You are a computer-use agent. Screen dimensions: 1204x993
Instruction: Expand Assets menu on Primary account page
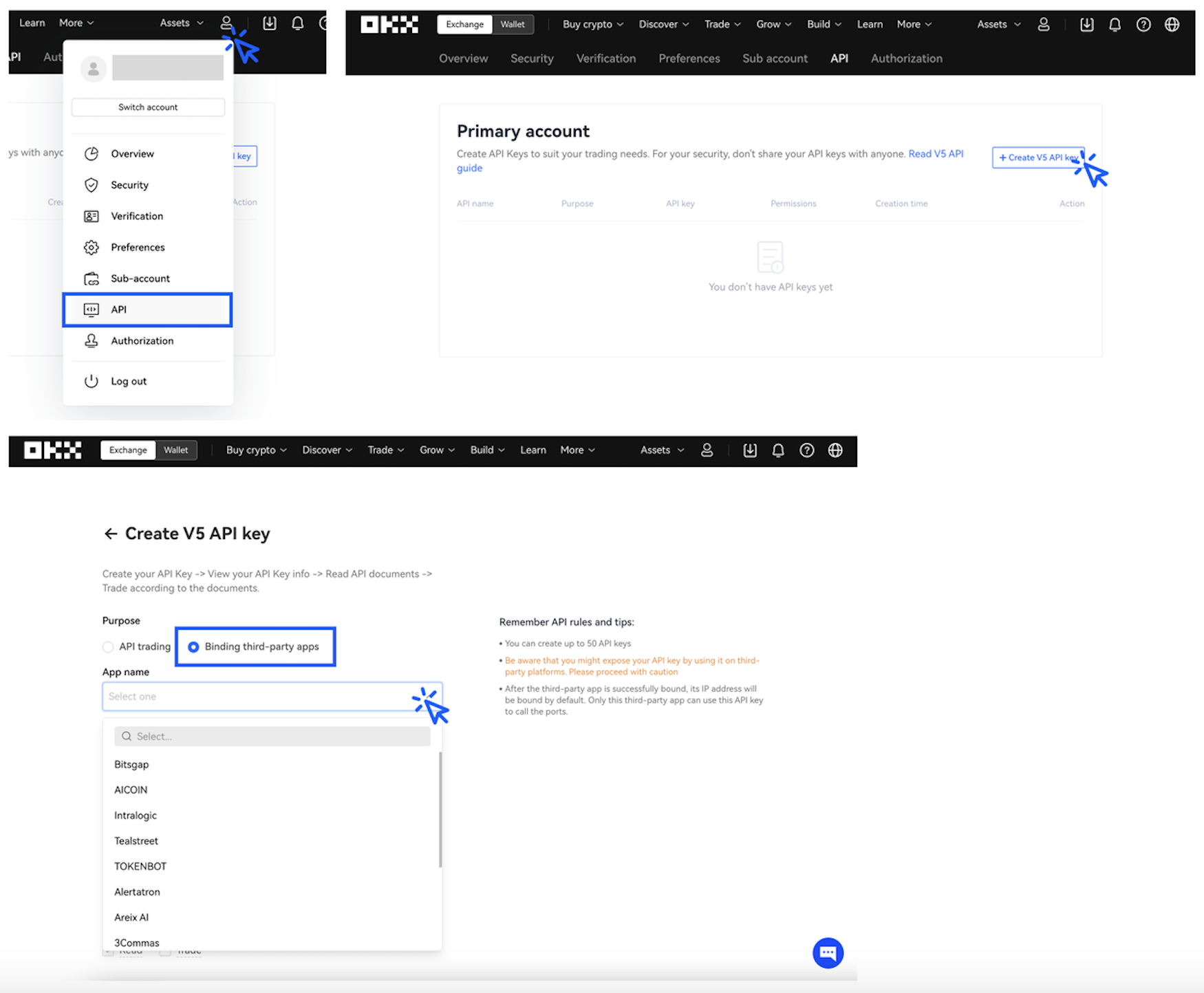click(x=999, y=25)
